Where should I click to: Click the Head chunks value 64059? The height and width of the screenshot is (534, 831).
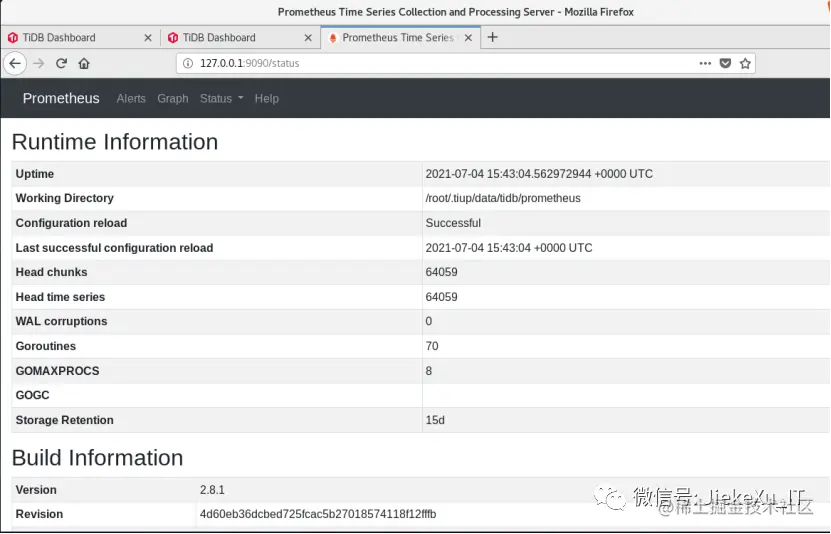441,272
